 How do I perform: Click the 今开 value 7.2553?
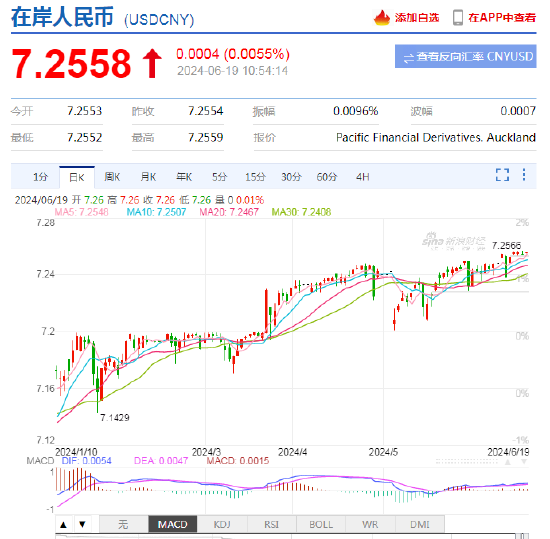85,111
